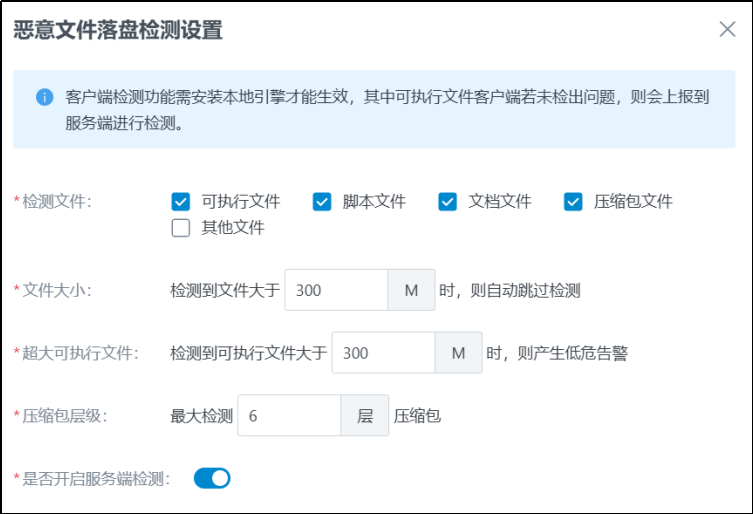
Task: Click the 压缩包层级 field label
Action: [x=62, y=415]
